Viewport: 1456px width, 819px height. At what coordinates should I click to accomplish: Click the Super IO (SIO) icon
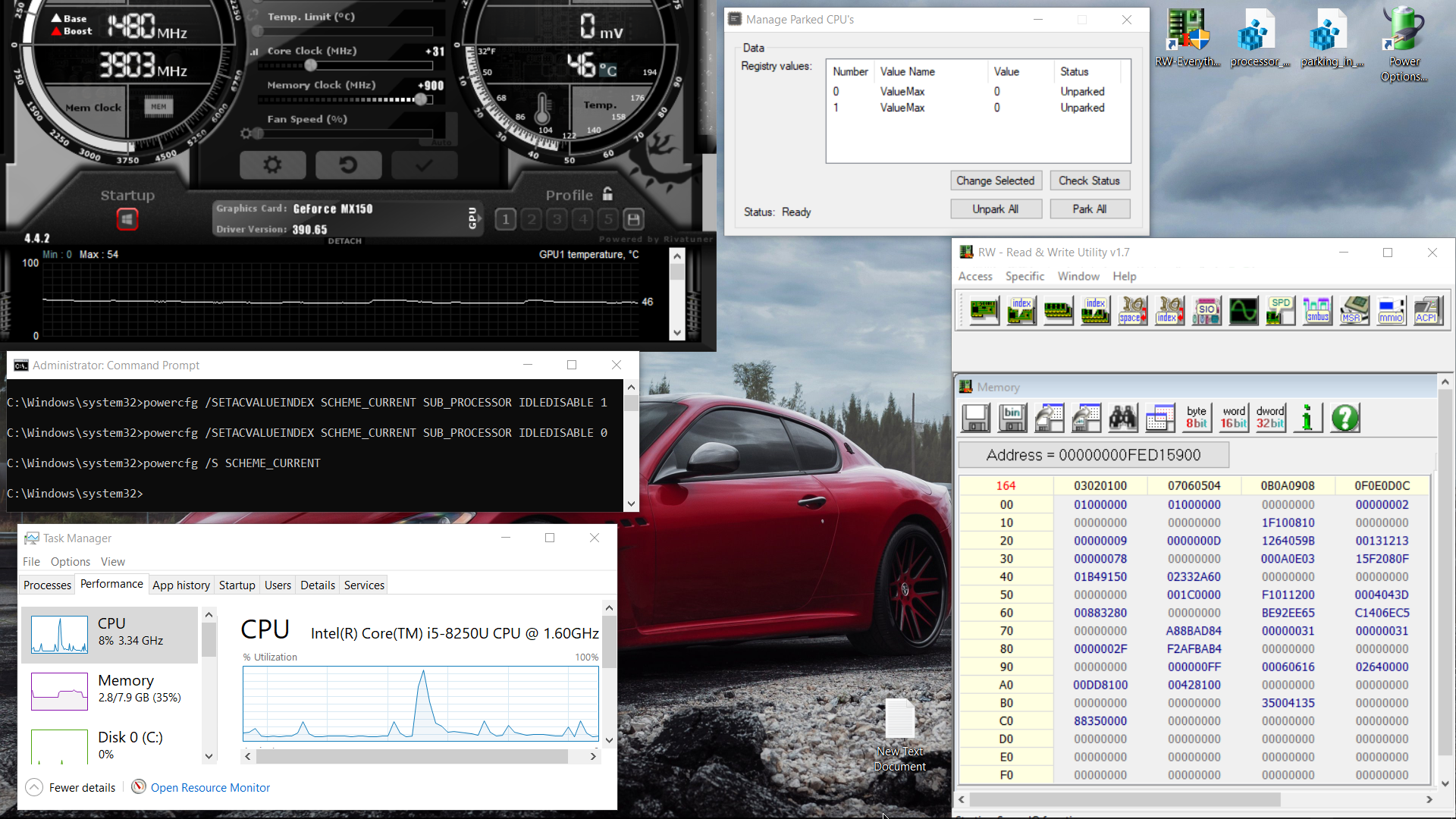[x=1207, y=311]
